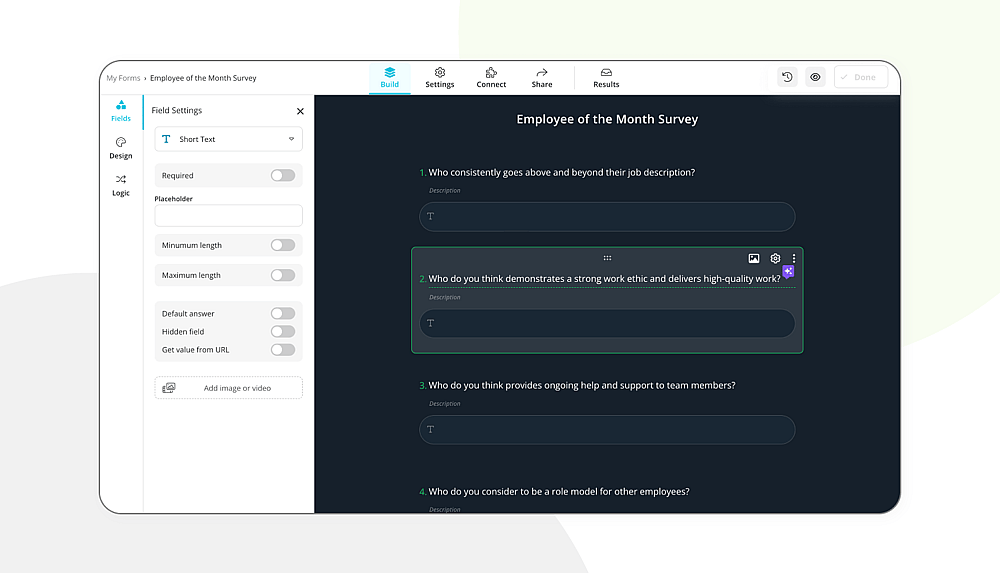This screenshot has width=1000, height=573.
Task: Enable the Maximum length toggle
Action: pyautogui.click(x=283, y=275)
